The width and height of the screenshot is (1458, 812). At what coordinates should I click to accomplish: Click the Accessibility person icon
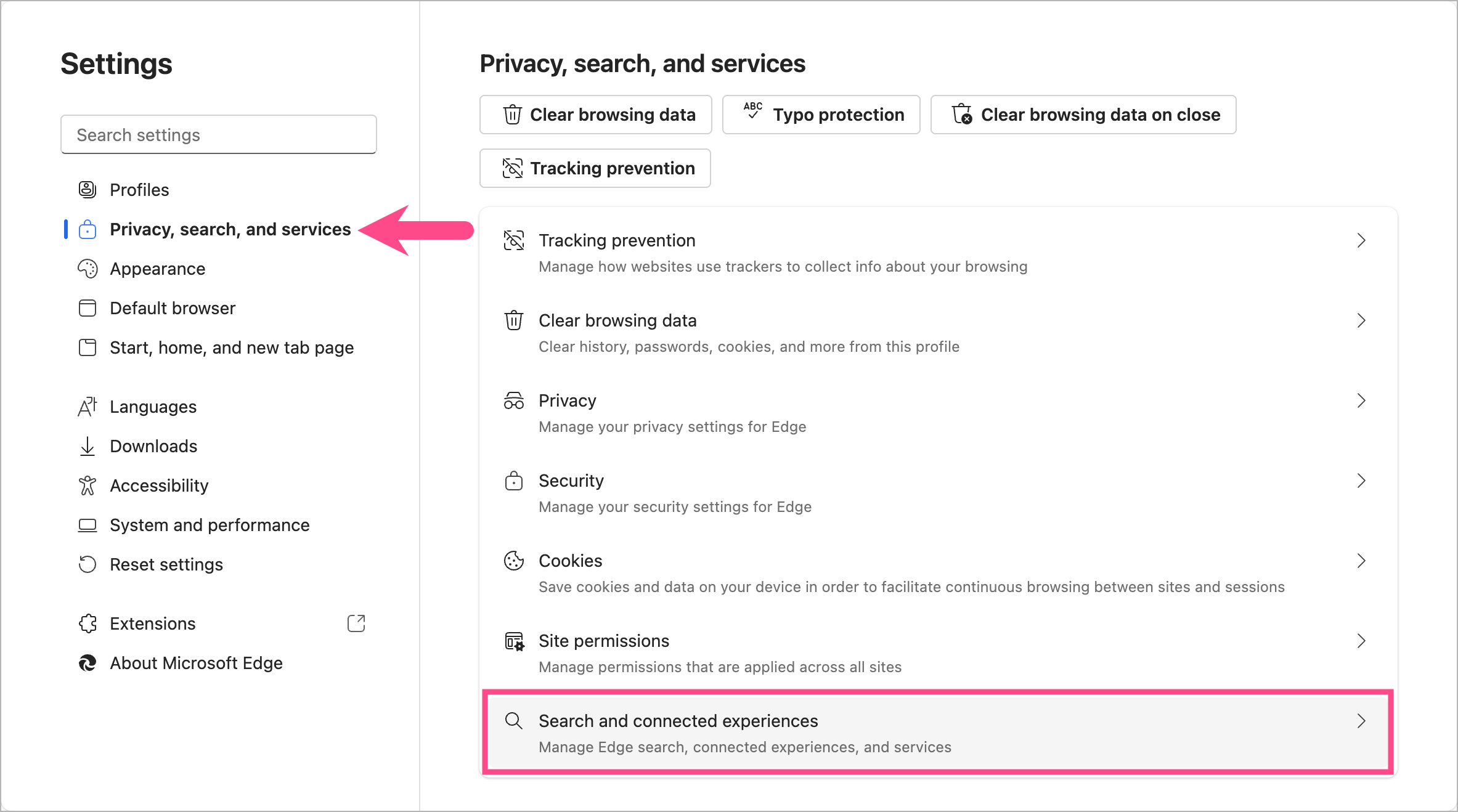click(x=88, y=485)
